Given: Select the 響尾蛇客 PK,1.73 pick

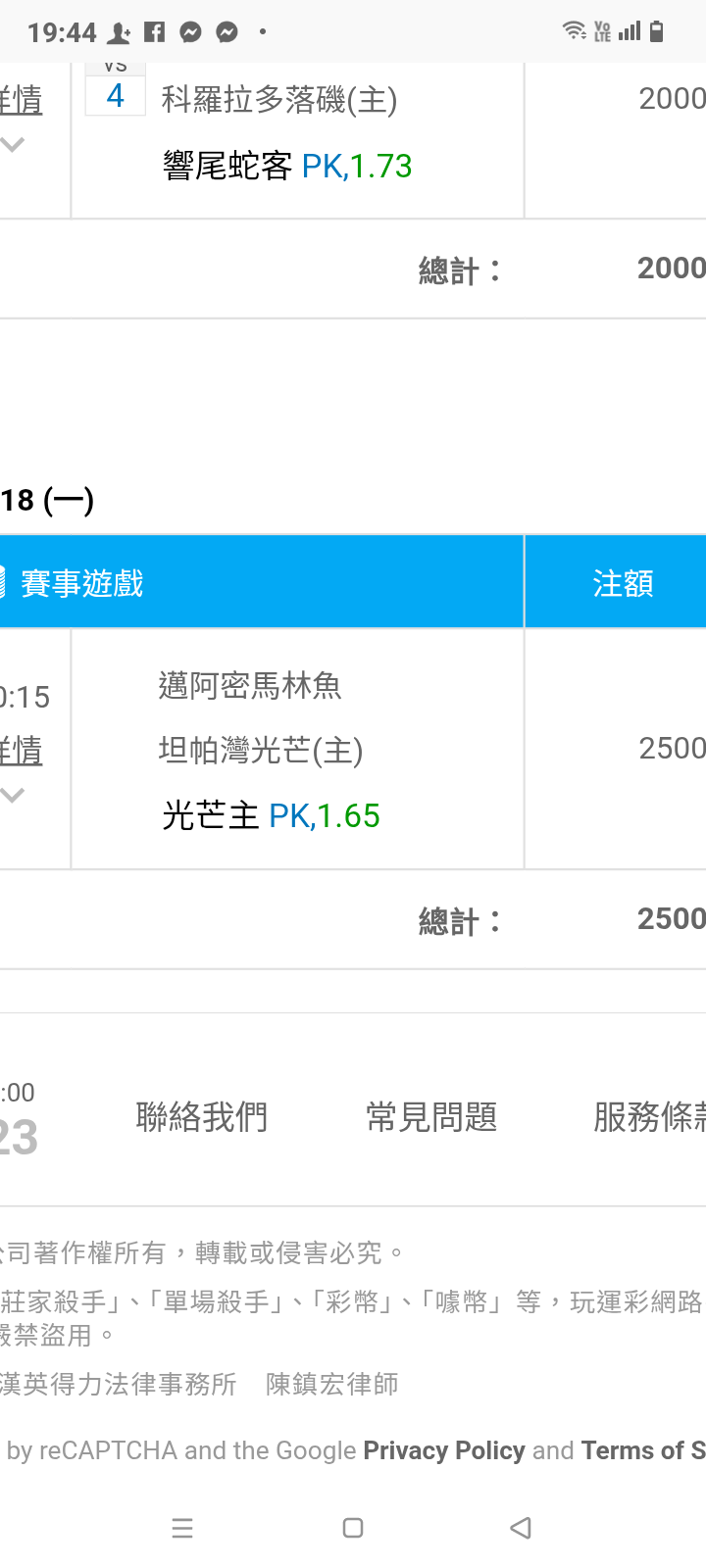Looking at the screenshot, I should pos(287,167).
